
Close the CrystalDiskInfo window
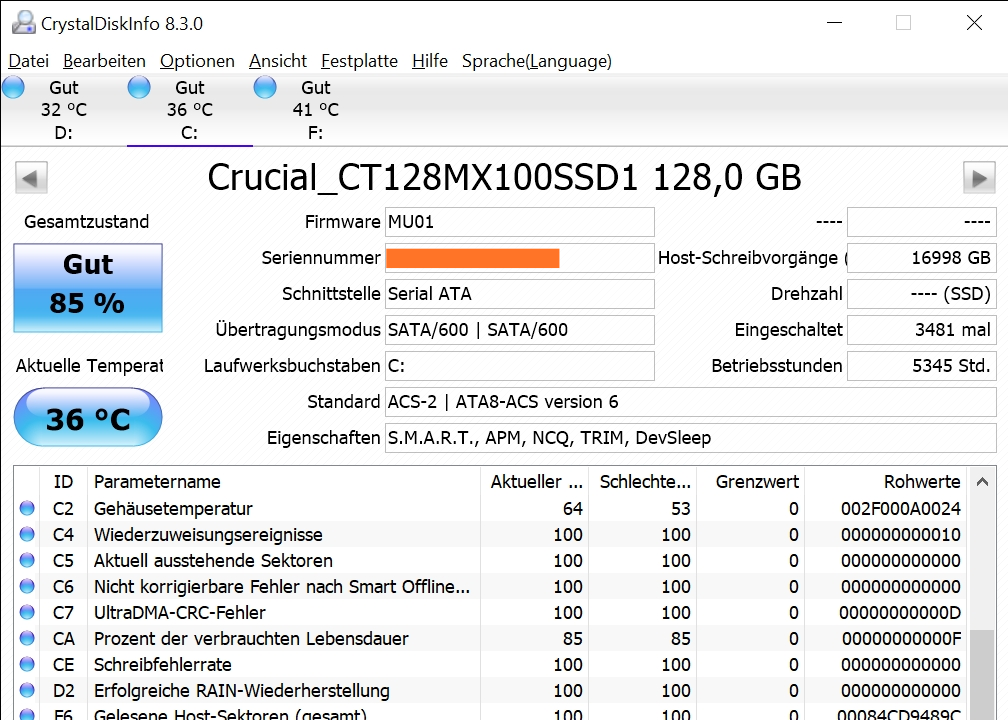pos(975,23)
